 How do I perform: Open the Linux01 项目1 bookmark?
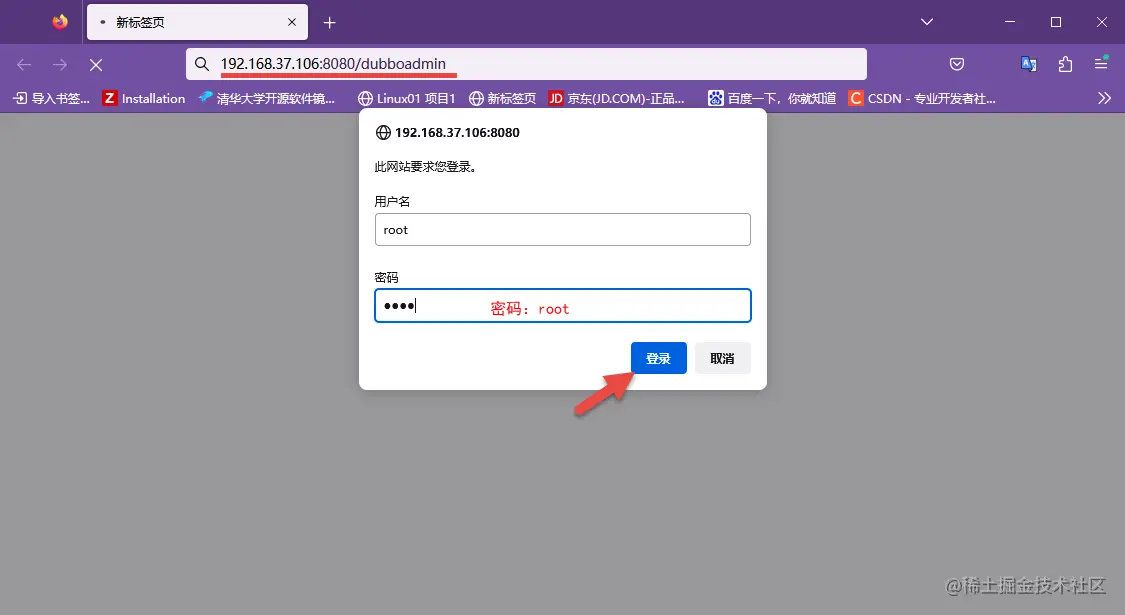click(x=407, y=98)
